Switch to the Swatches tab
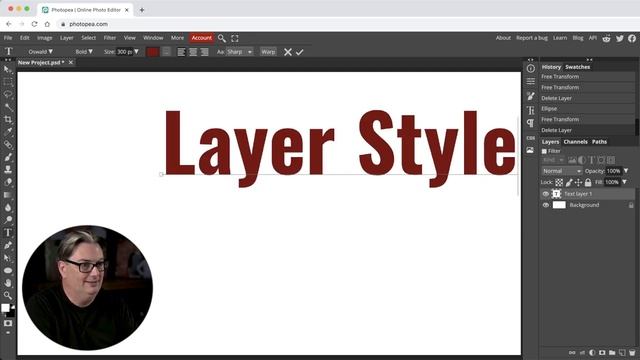Screen dimensions: 640x360 pyautogui.click(x=577, y=67)
